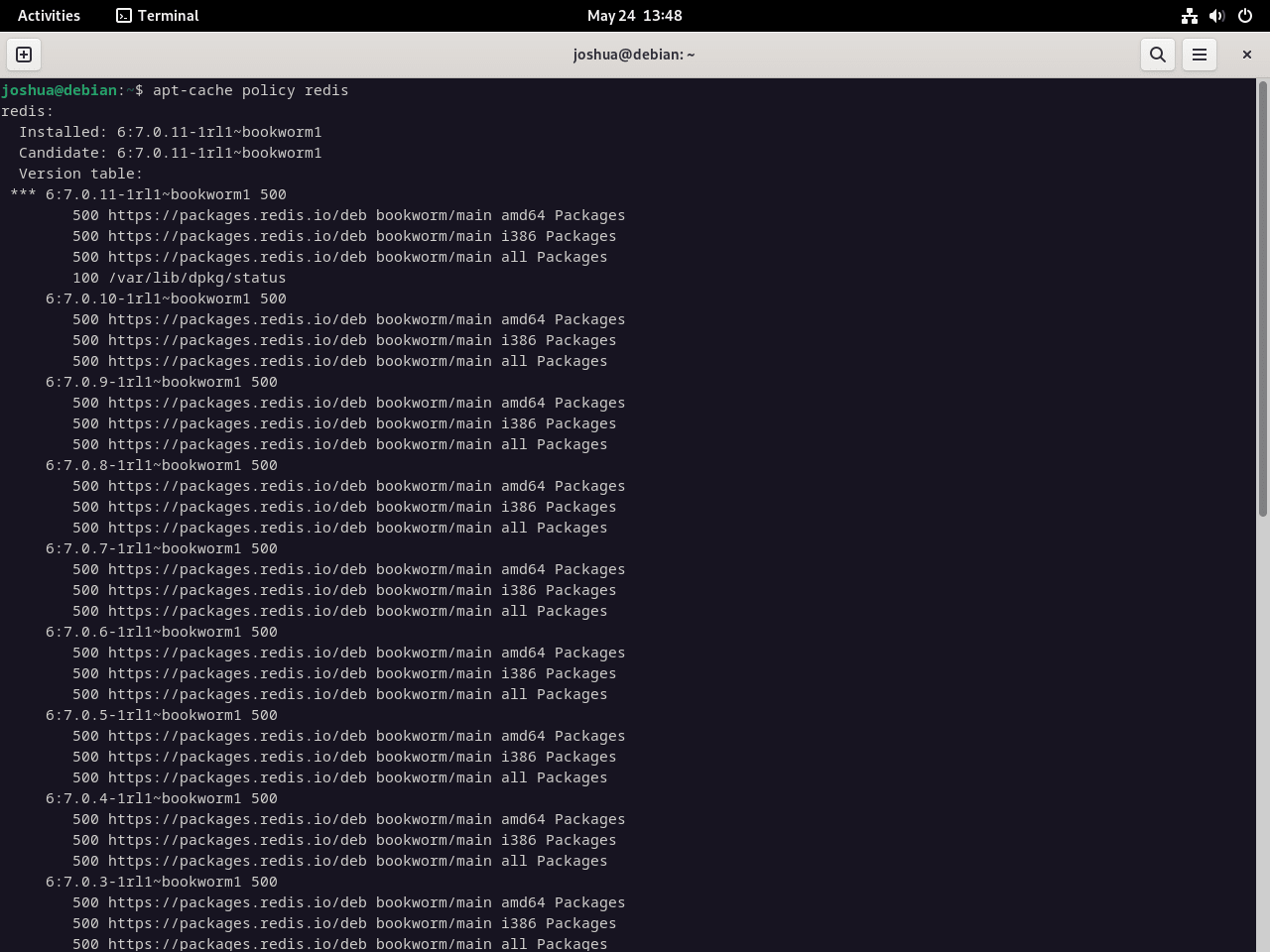Open the terminal search
Image resolution: width=1270 pixels, height=952 pixels.
pyautogui.click(x=1157, y=55)
